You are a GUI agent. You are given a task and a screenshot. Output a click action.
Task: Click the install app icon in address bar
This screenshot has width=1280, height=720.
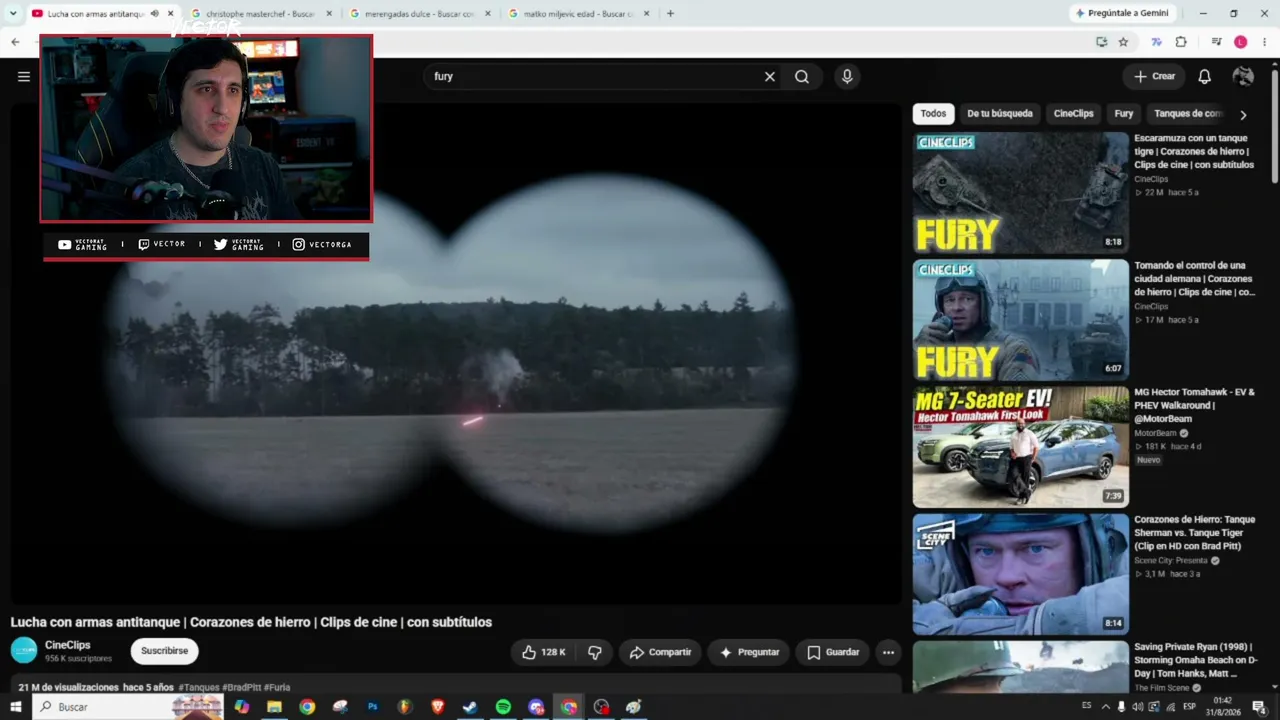(1101, 42)
